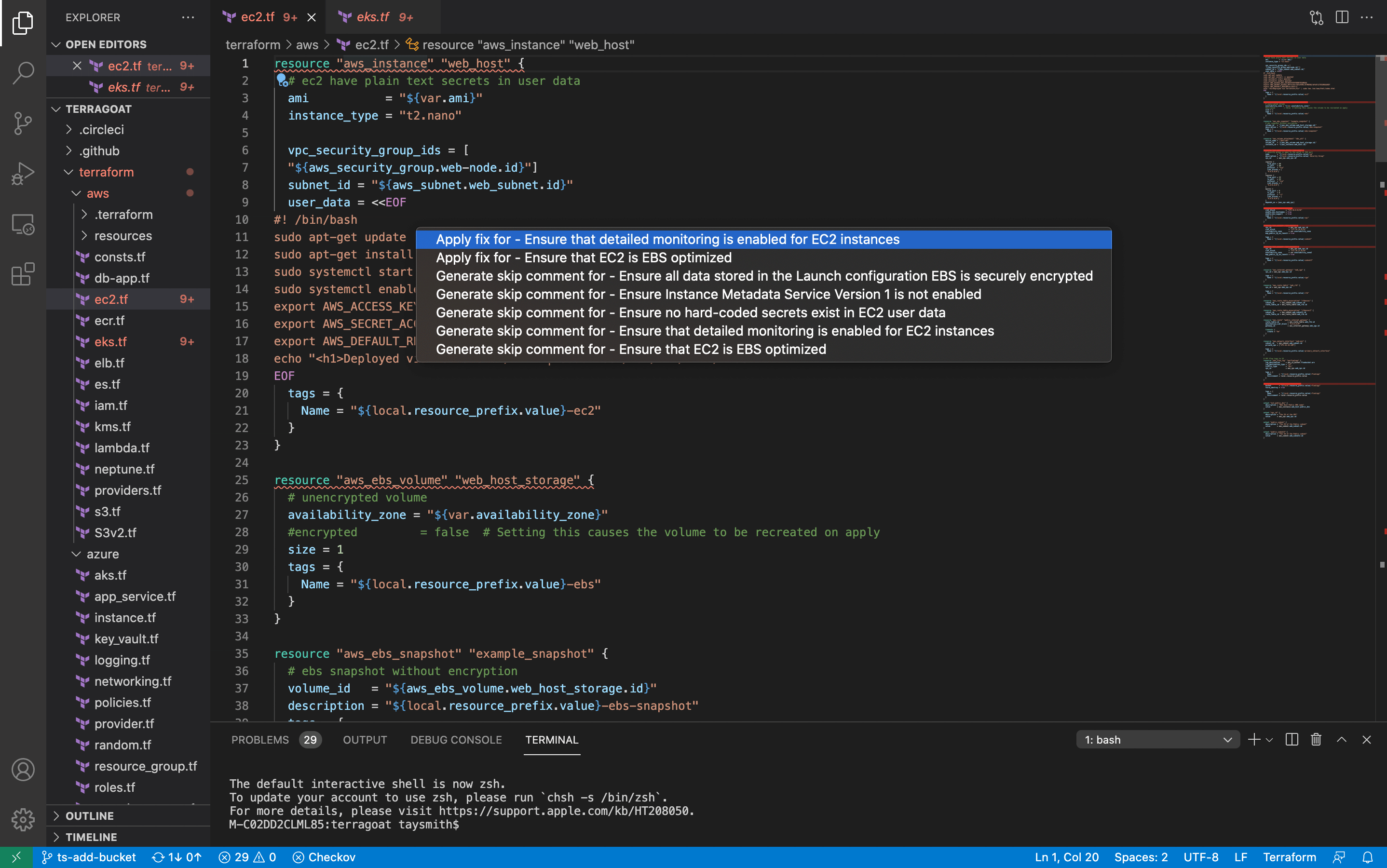Open the Remote Explorer icon
The height and width of the screenshot is (868, 1387).
[23, 224]
